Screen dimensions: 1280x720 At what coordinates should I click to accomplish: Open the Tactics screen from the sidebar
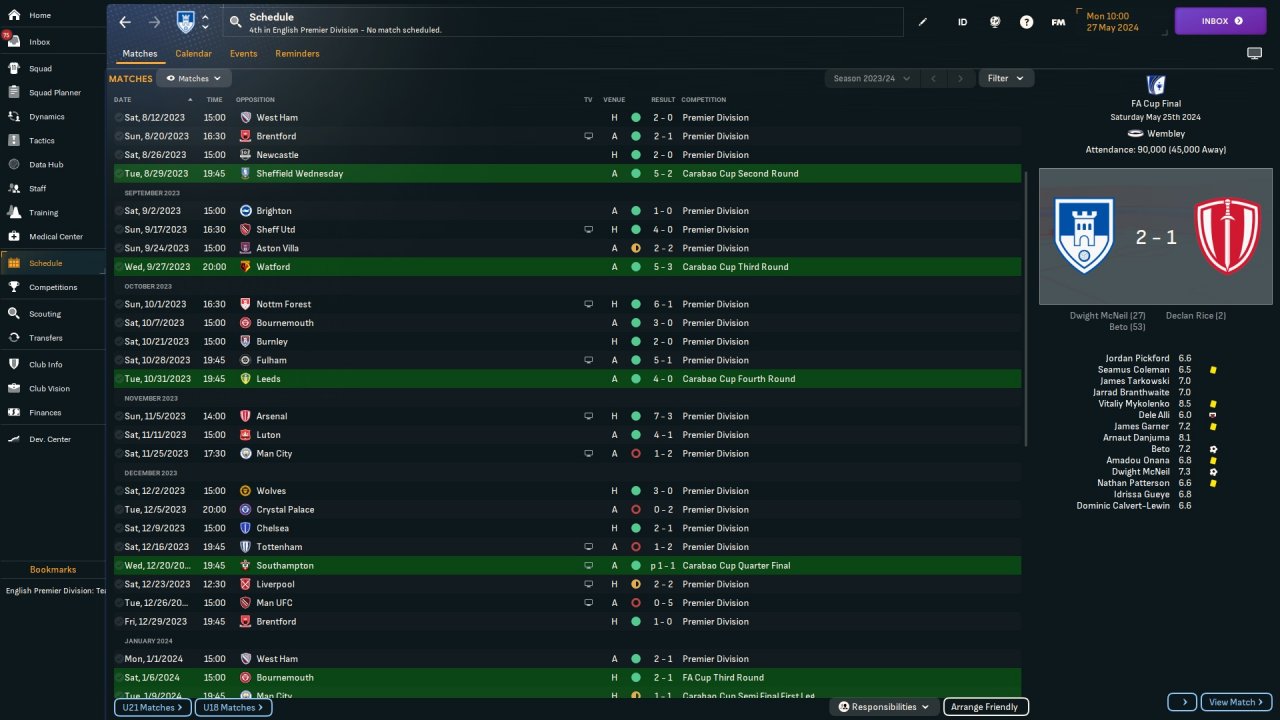point(15,141)
